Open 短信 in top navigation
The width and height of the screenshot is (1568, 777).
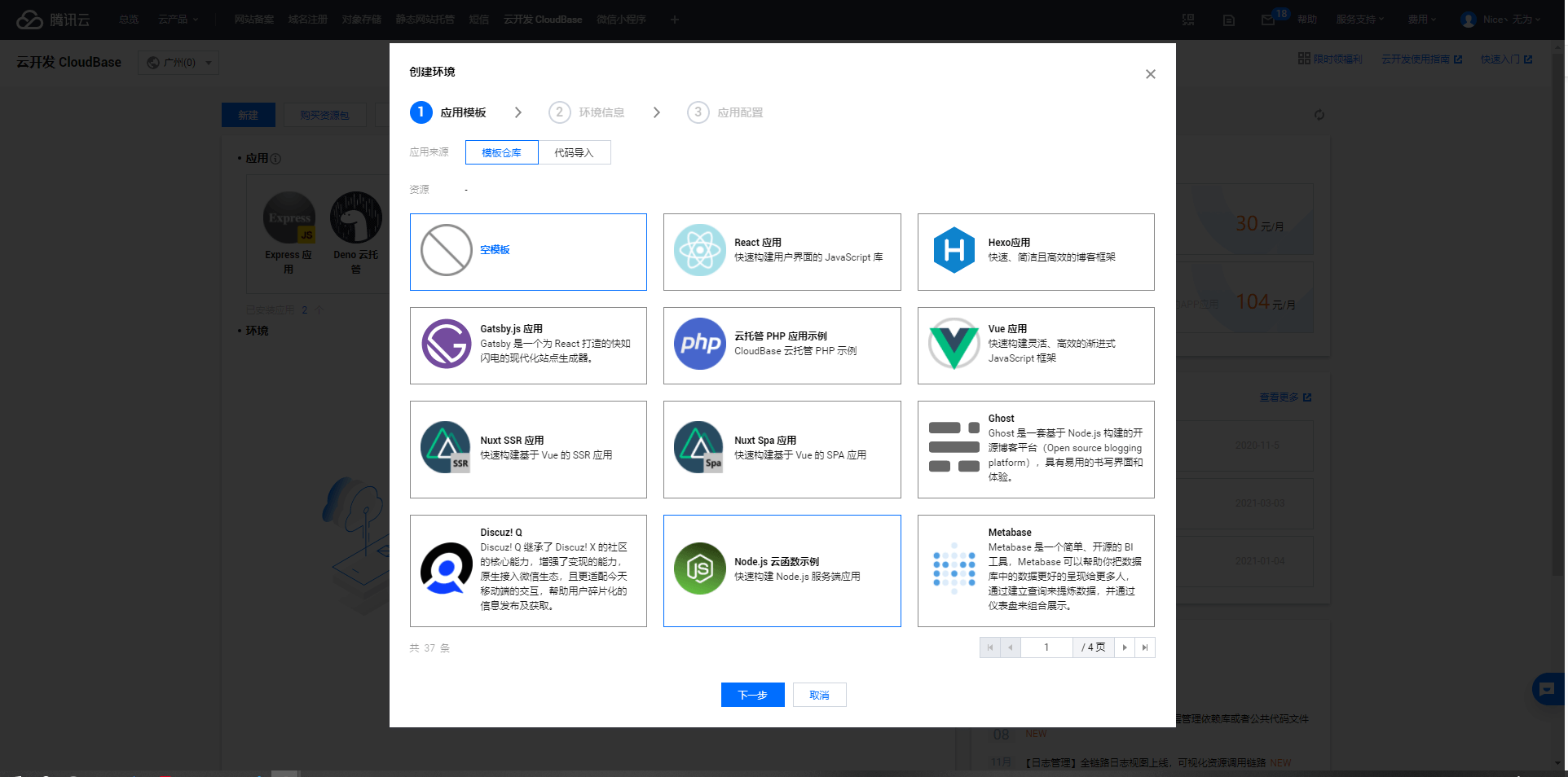(x=479, y=20)
